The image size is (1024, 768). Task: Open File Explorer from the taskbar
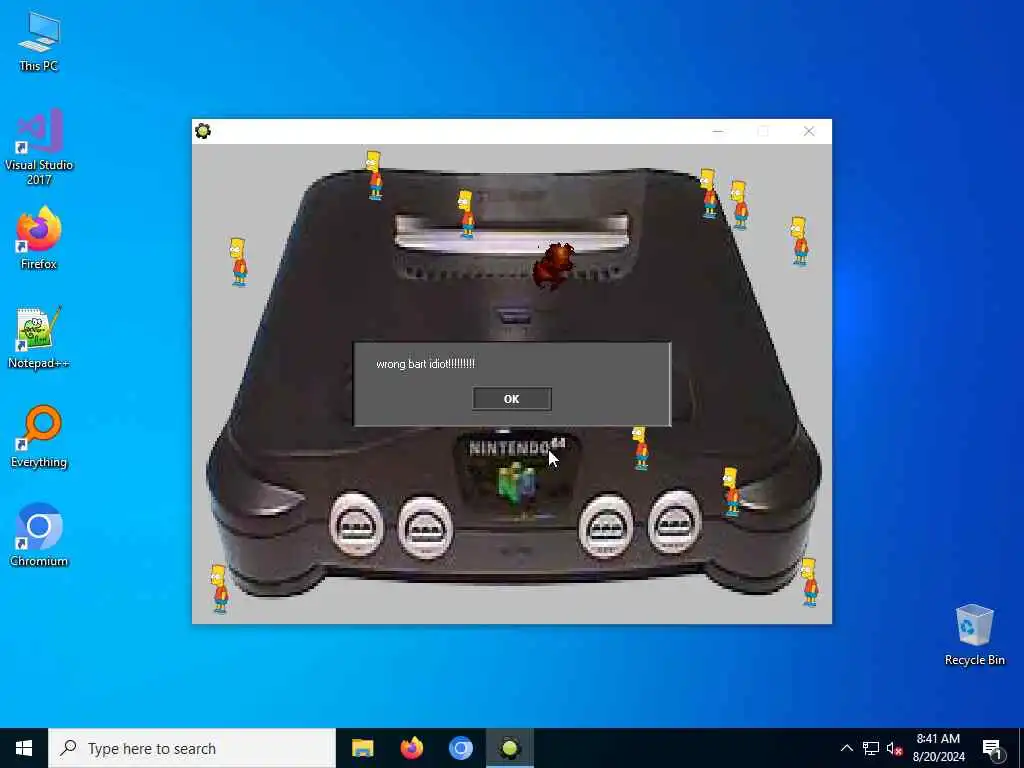tap(362, 748)
